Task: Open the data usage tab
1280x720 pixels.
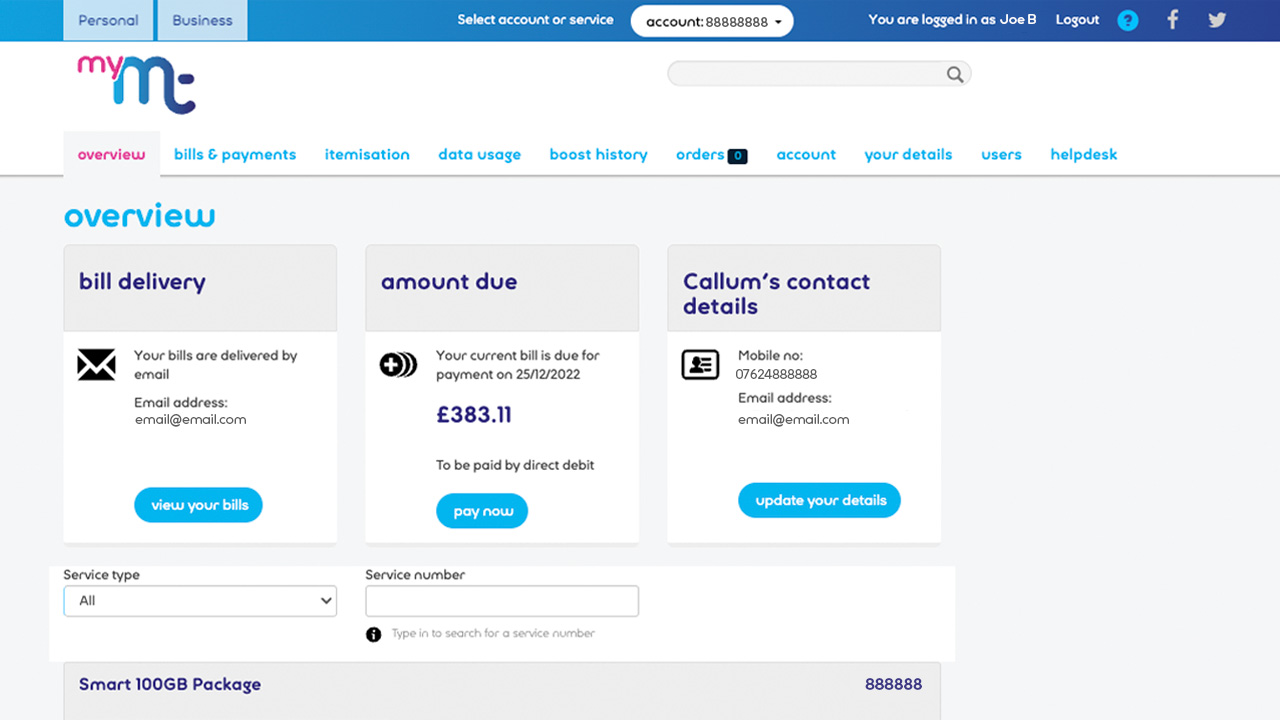Action: [x=479, y=155]
